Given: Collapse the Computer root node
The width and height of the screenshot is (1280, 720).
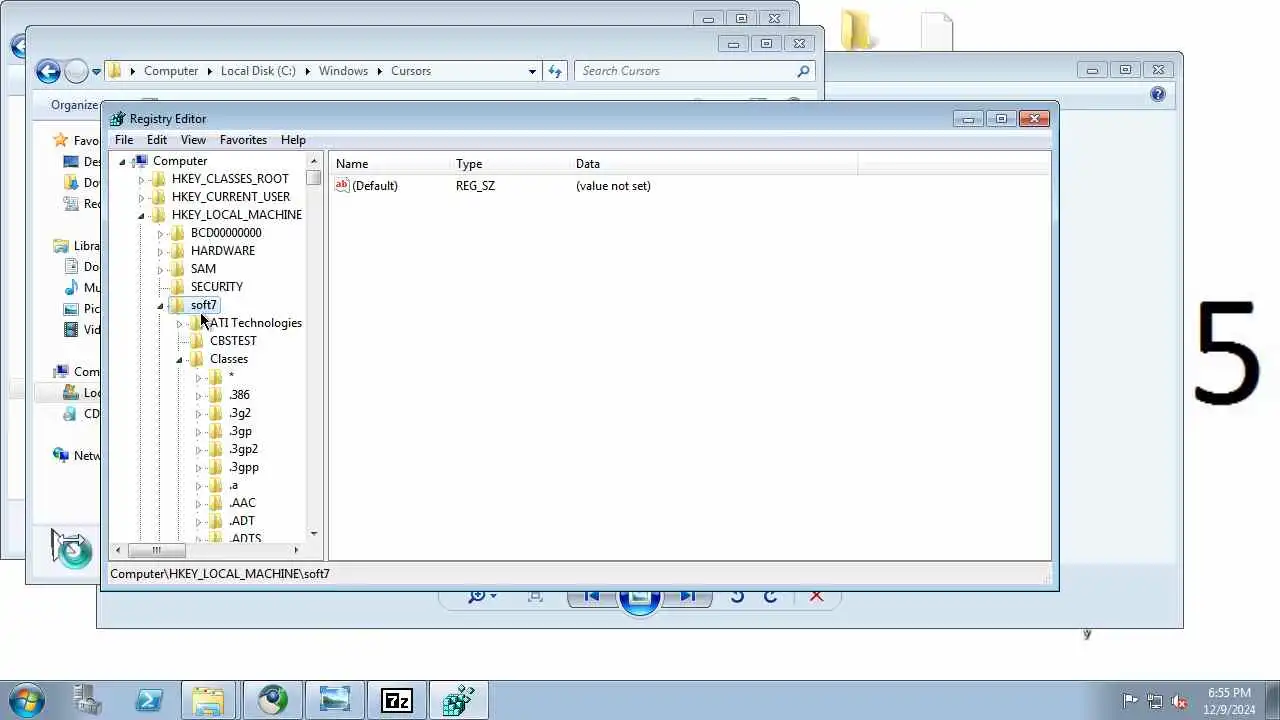Looking at the screenshot, I should point(123,161).
